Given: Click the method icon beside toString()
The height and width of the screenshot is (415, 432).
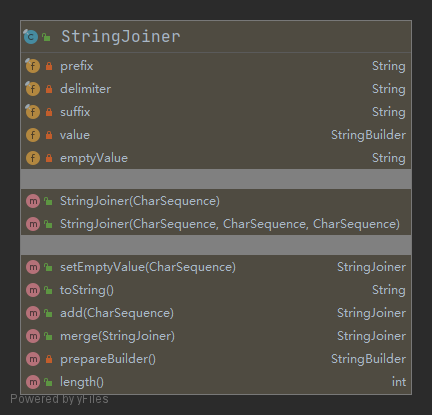Looking at the screenshot, I should [33, 290].
